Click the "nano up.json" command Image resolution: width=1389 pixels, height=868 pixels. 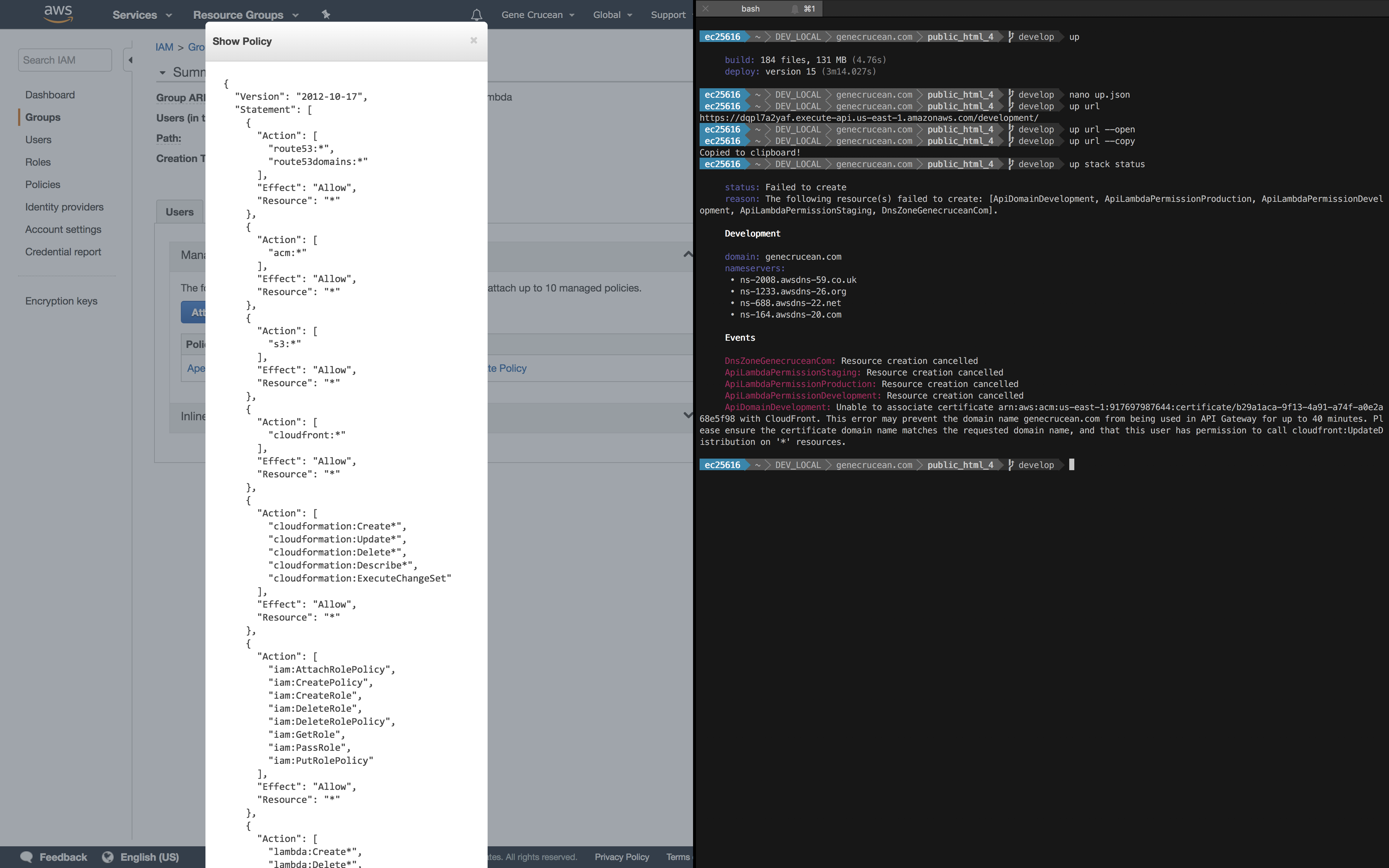[1099, 95]
